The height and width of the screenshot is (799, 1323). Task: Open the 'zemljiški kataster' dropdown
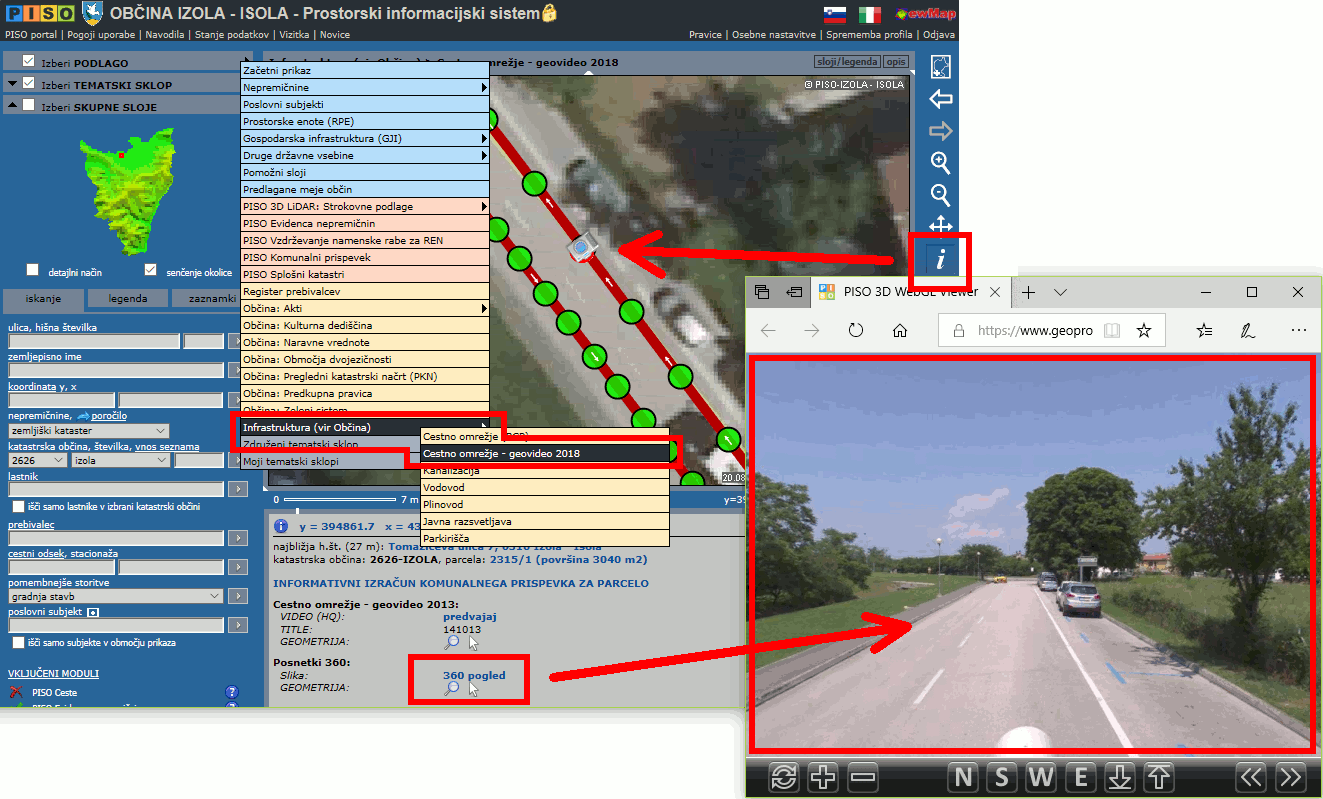tap(89, 430)
